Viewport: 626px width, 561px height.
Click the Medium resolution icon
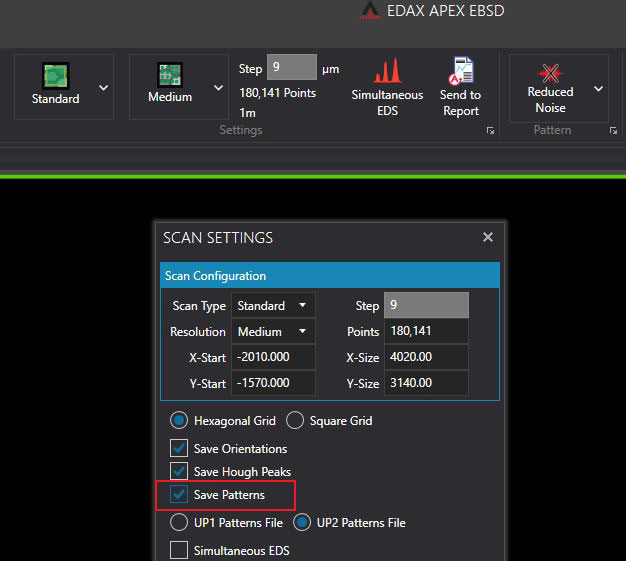(x=169, y=77)
